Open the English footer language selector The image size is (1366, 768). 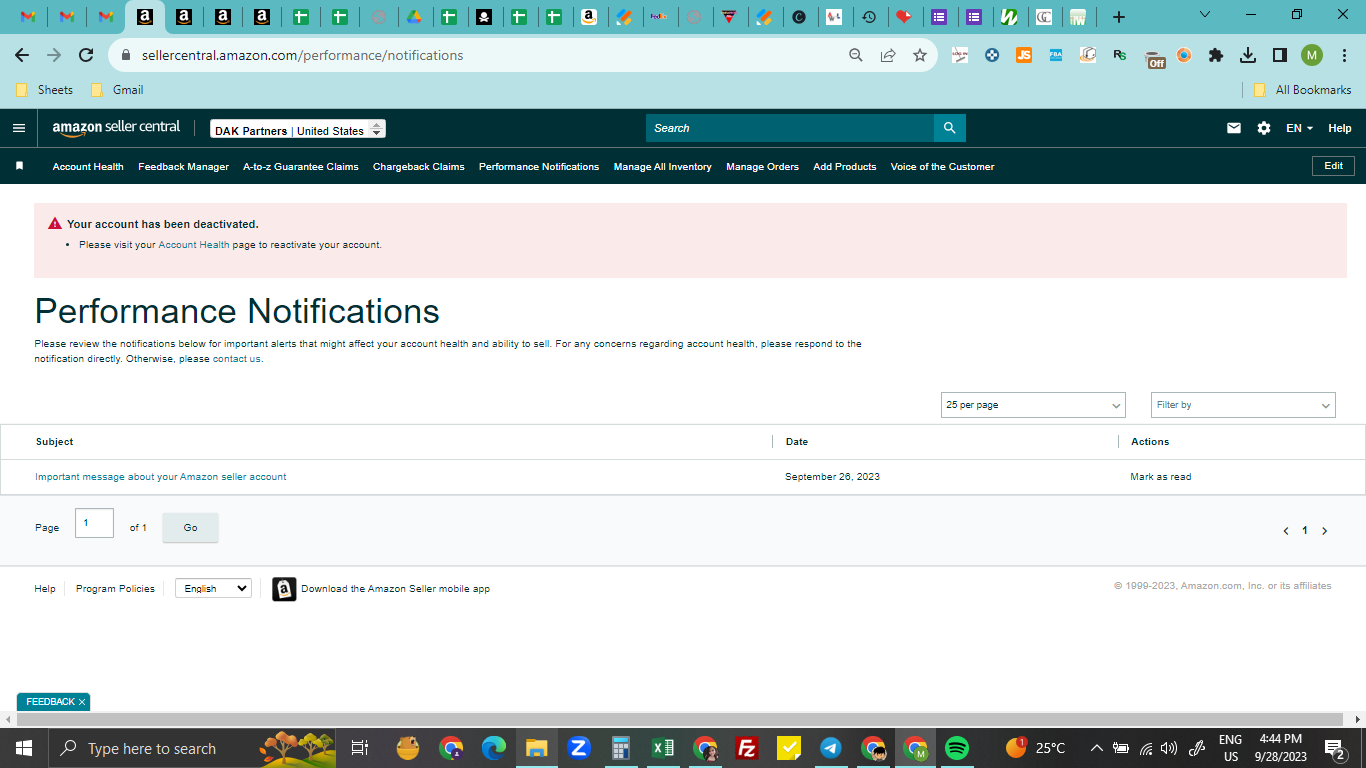[x=213, y=589]
